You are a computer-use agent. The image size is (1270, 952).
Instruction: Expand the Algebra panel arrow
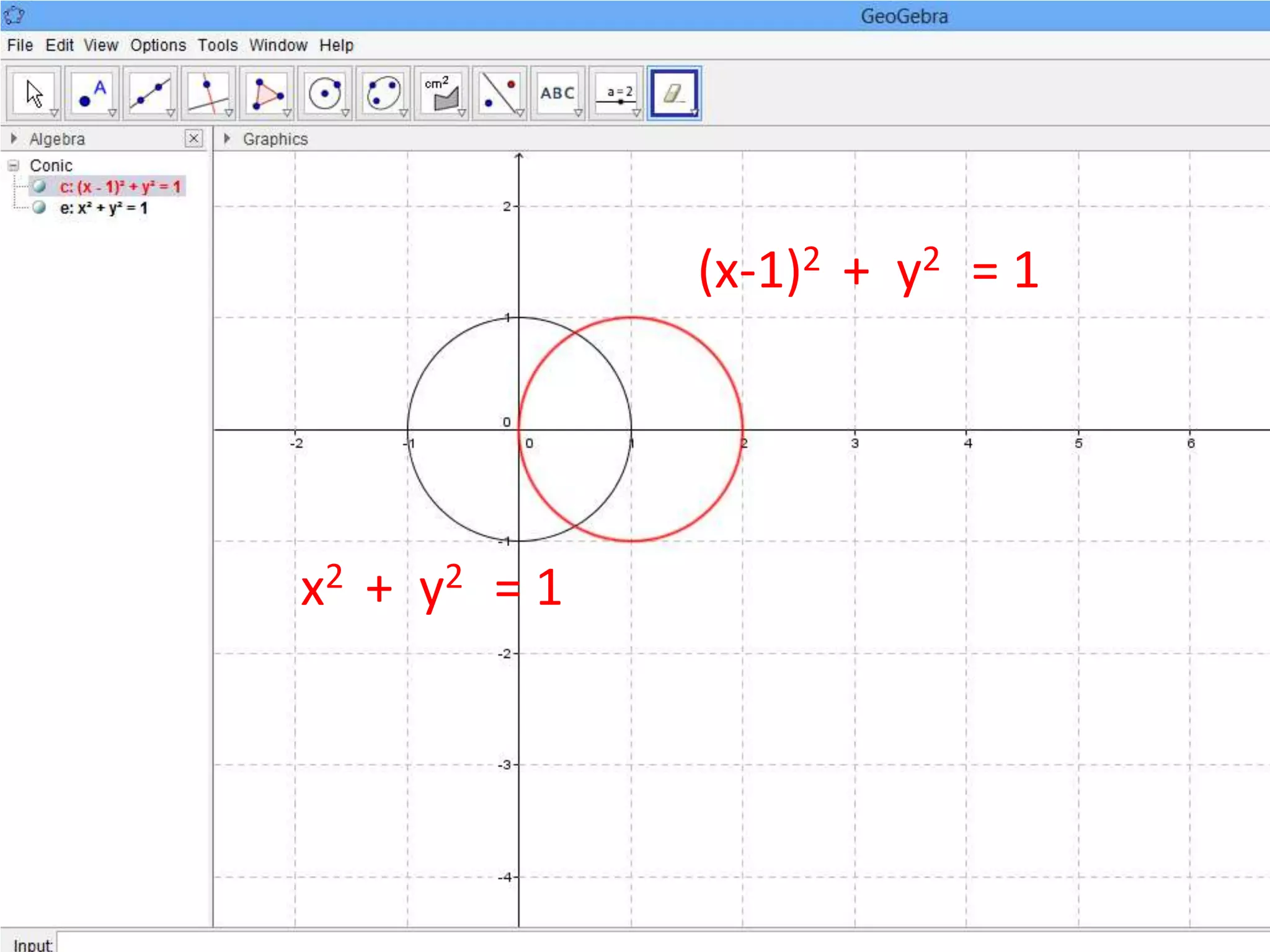pyautogui.click(x=14, y=138)
